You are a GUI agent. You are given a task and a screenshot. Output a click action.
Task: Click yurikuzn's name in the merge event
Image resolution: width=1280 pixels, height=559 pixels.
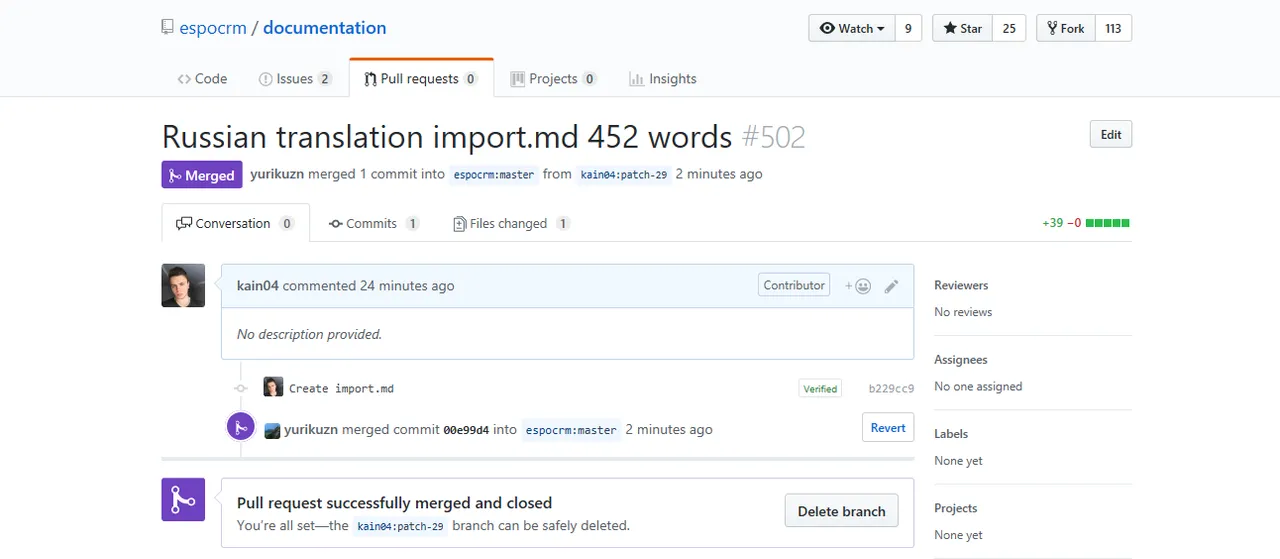[311, 430]
